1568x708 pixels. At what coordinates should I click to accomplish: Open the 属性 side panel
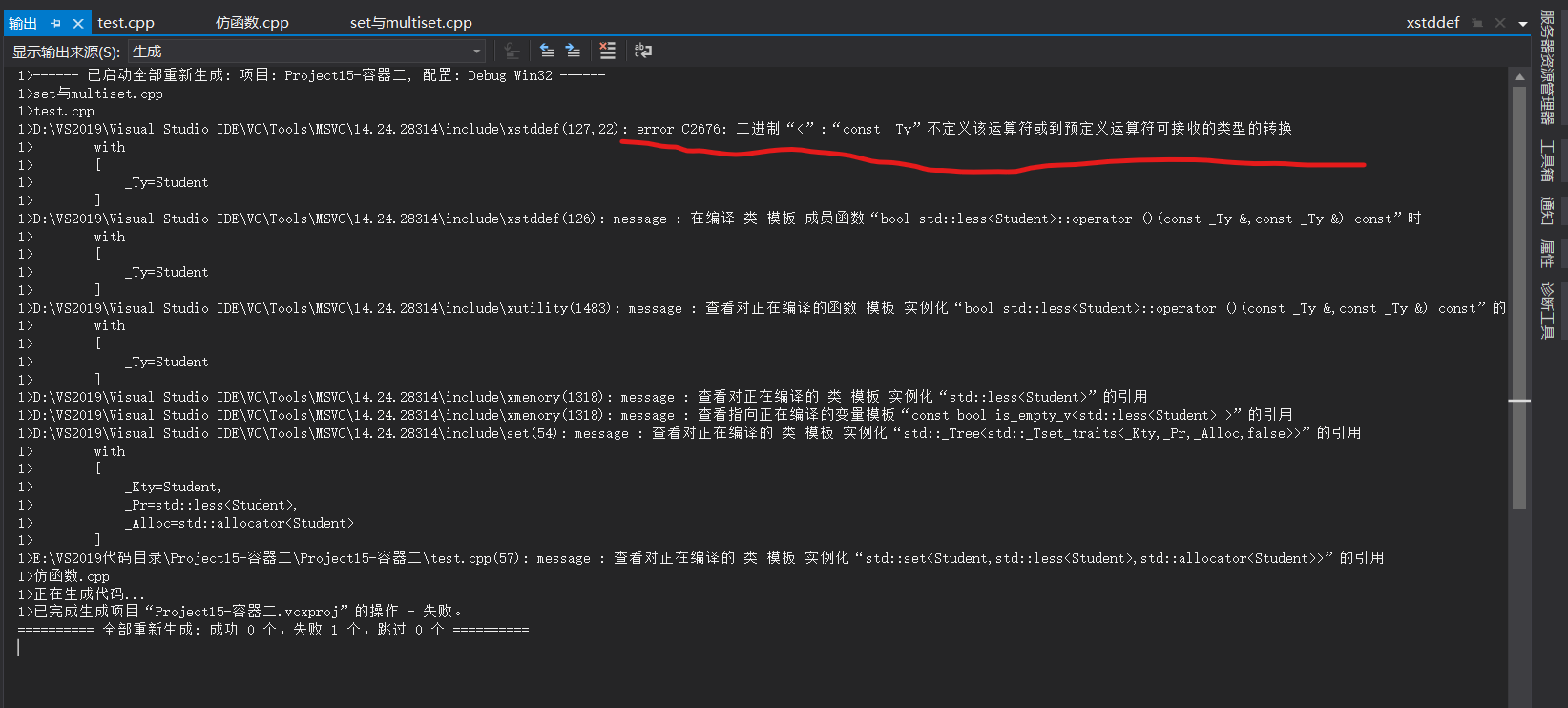[x=1547, y=255]
